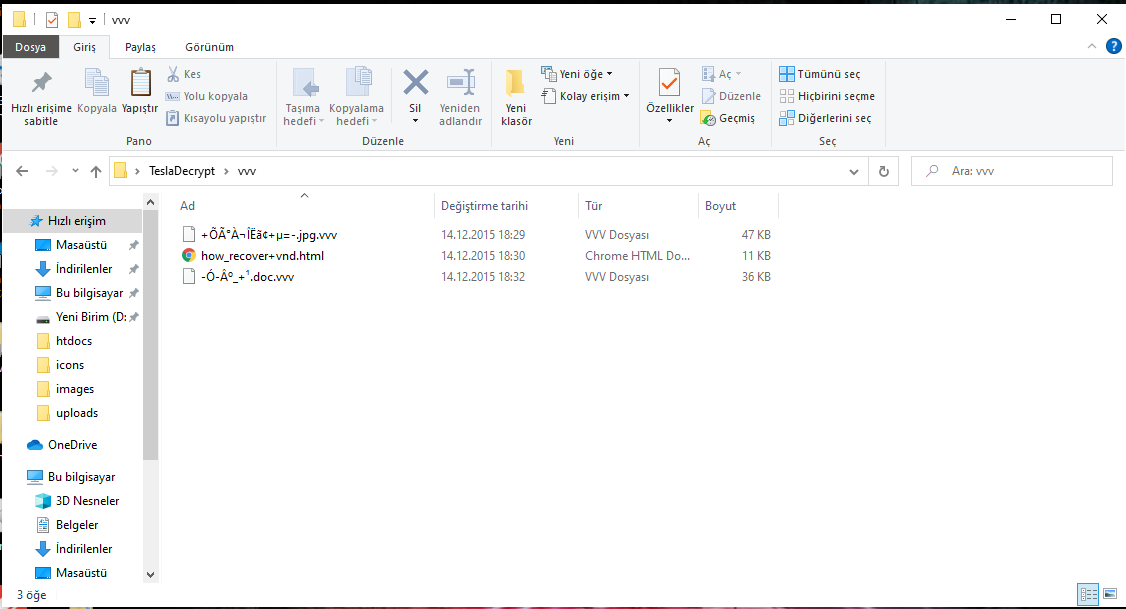1126x609 pixels.
Task: Open Taşıma hedefi move-to menu
Action: point(303,98)
